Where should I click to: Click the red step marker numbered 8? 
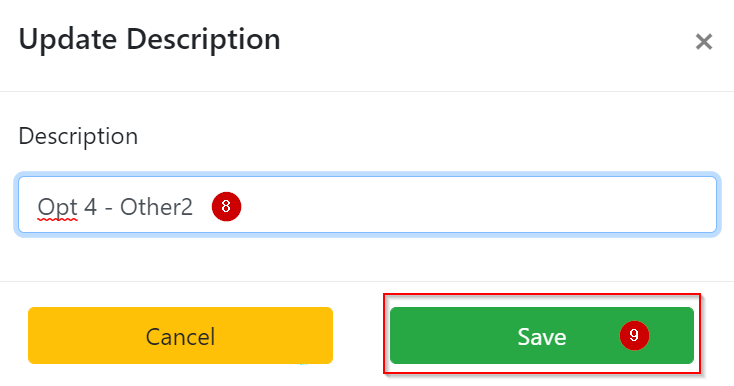click(227, 206)
